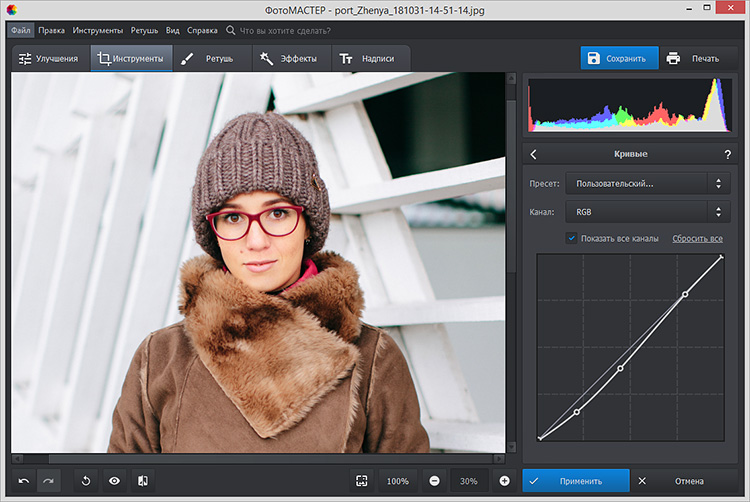Switch to the Ретушь tab
The width and height of the screenshot is (750, 502).
208,59
